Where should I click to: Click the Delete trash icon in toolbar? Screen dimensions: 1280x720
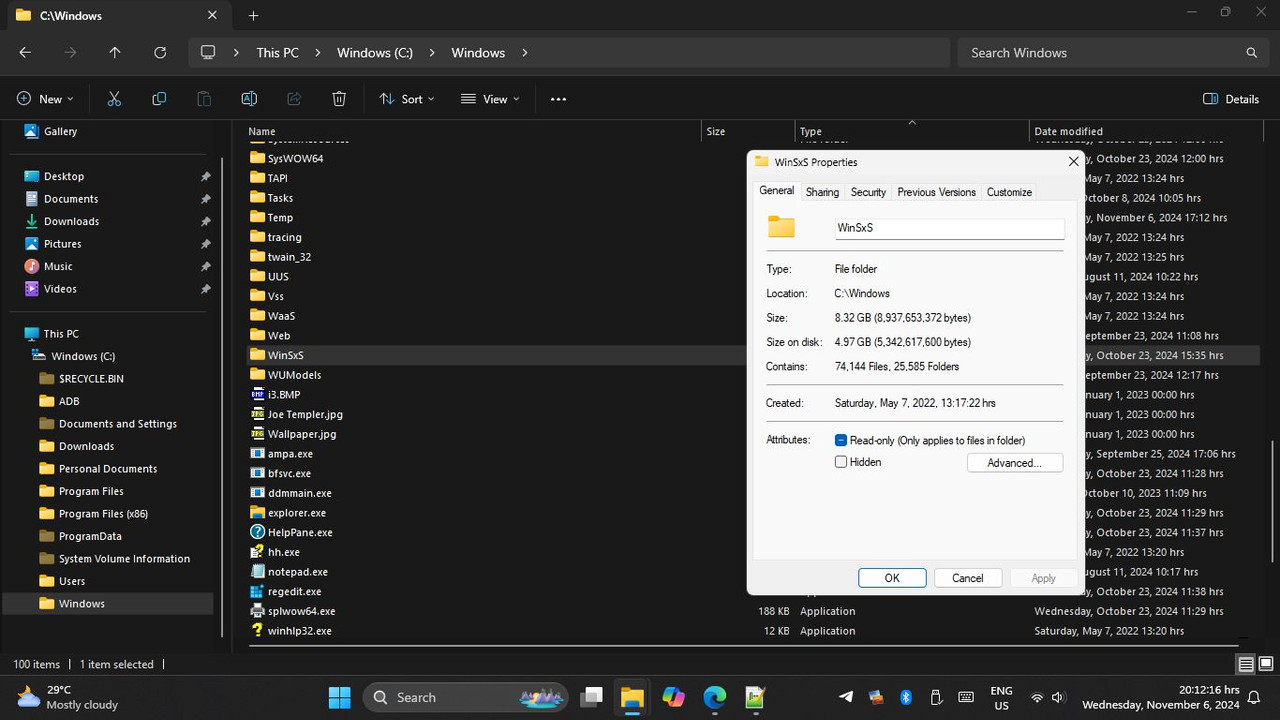(339, 99)
